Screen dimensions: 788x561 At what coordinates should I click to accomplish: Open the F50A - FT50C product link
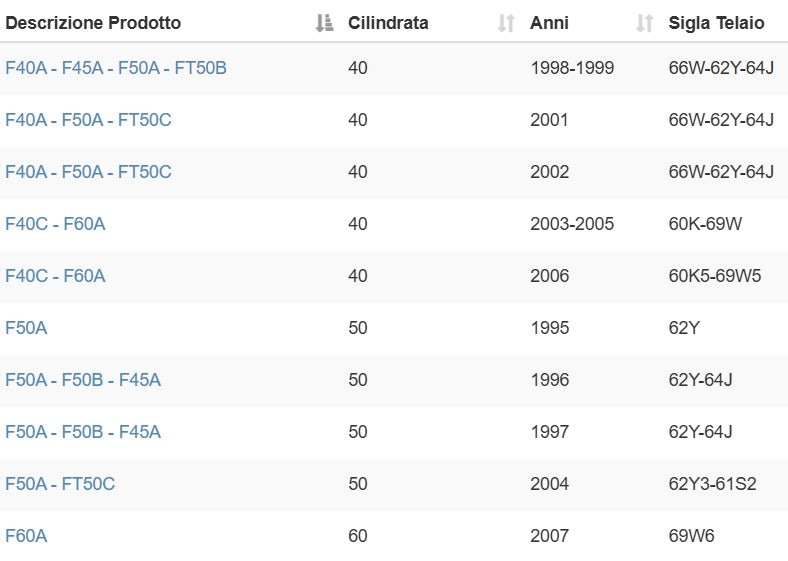[60, 484]
